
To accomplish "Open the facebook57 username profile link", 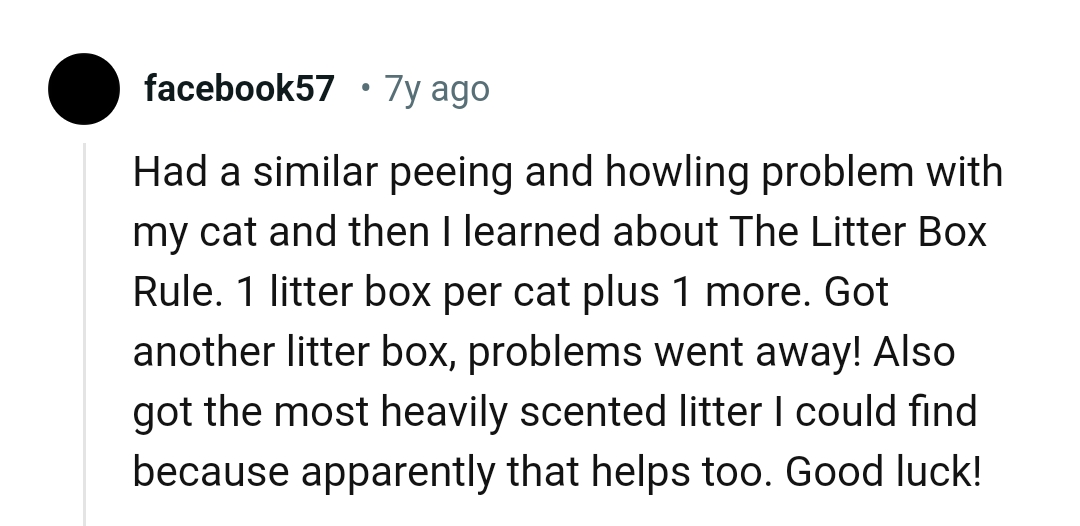I will 239,89.
